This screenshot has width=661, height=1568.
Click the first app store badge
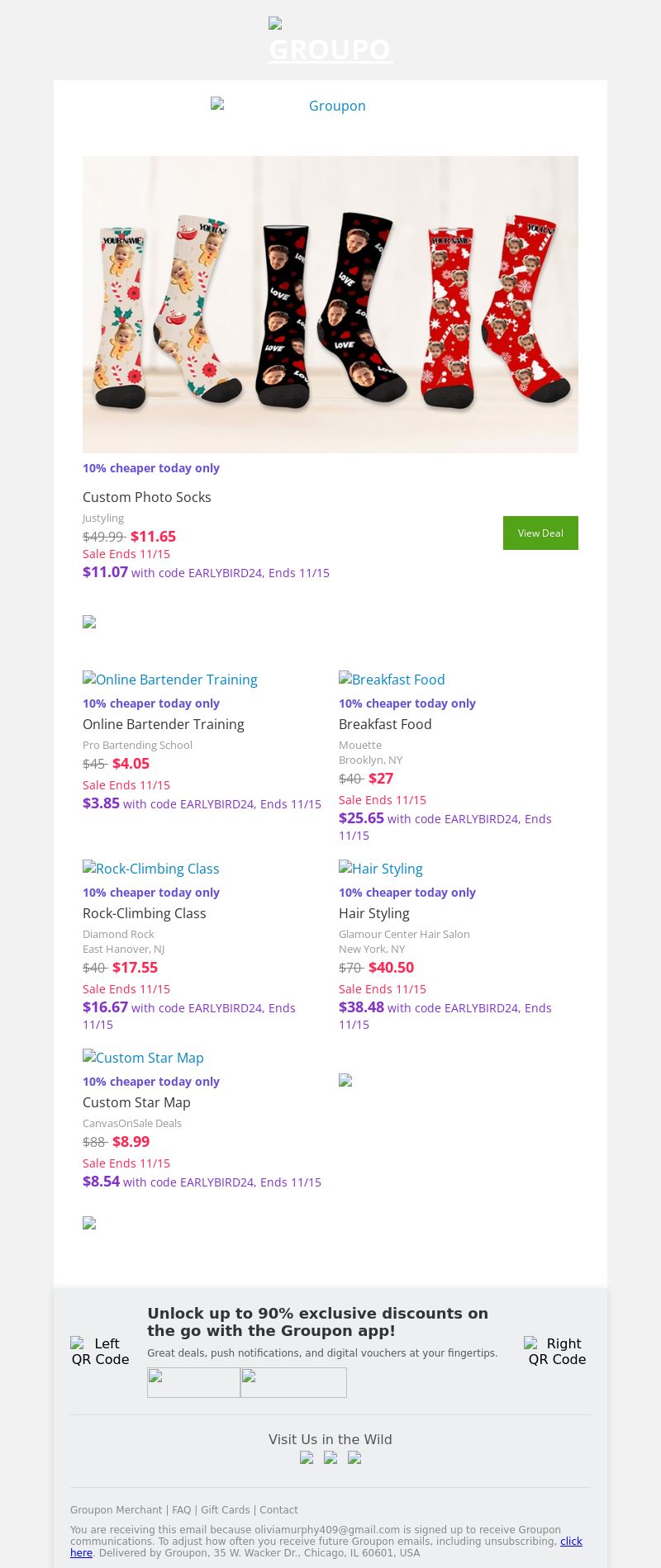(x=193, y=1382)
